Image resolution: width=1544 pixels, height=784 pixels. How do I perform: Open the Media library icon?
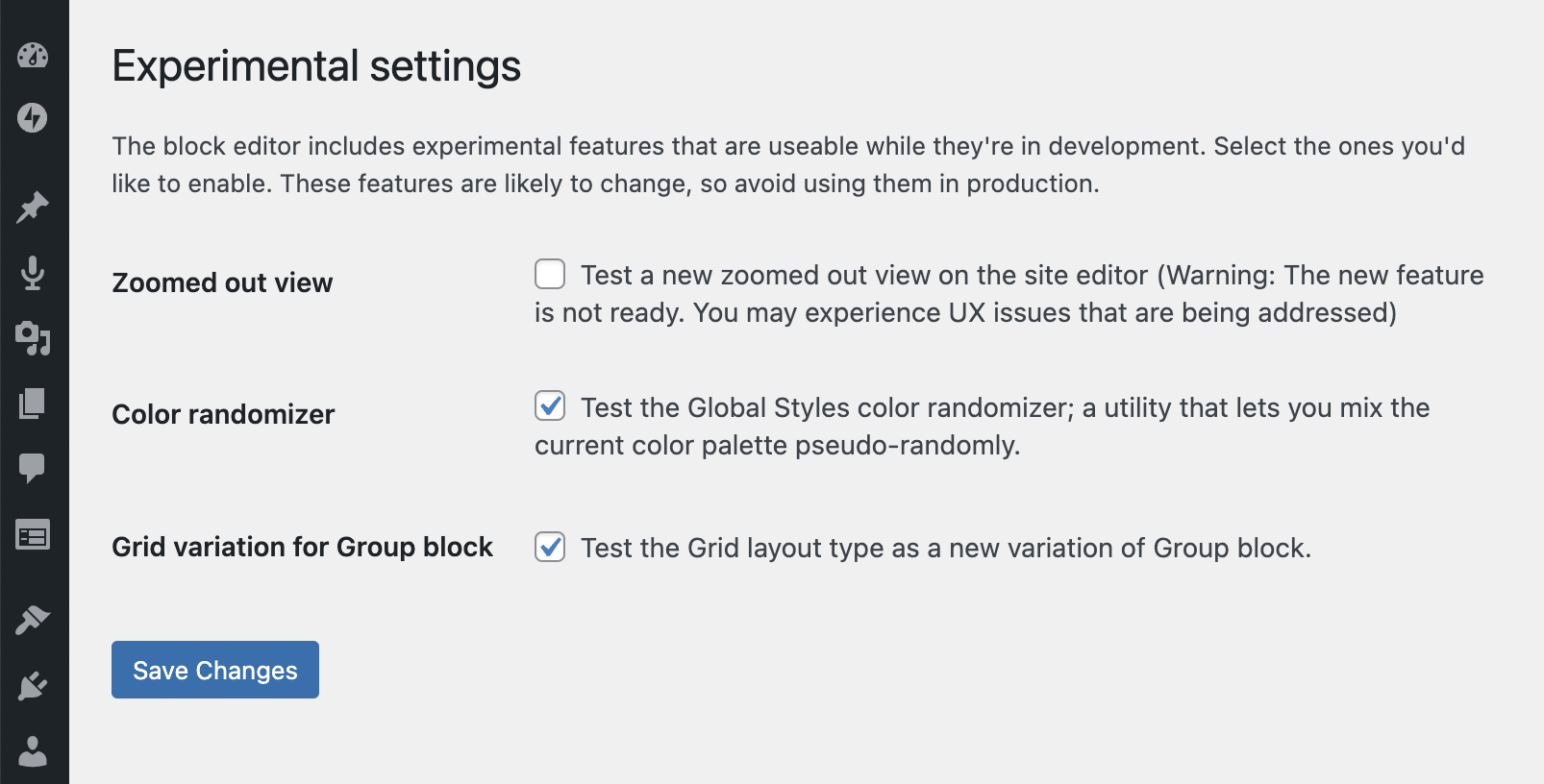tap(33, 338)
